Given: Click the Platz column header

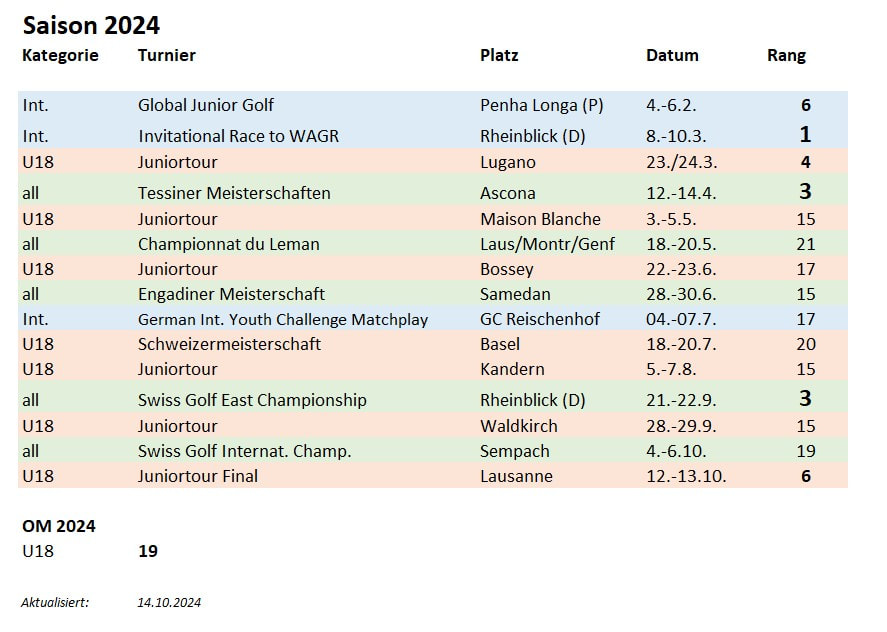Looking at the screenshot, I should (499, 55).
